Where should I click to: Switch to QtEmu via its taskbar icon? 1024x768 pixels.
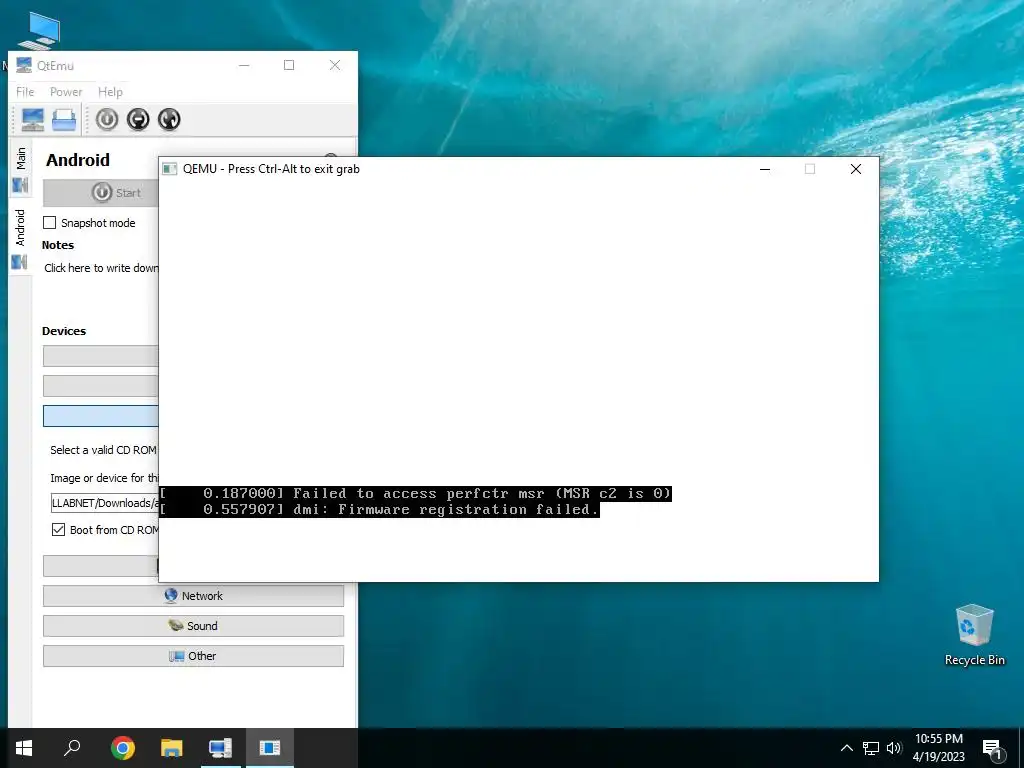tap(220, 748)
